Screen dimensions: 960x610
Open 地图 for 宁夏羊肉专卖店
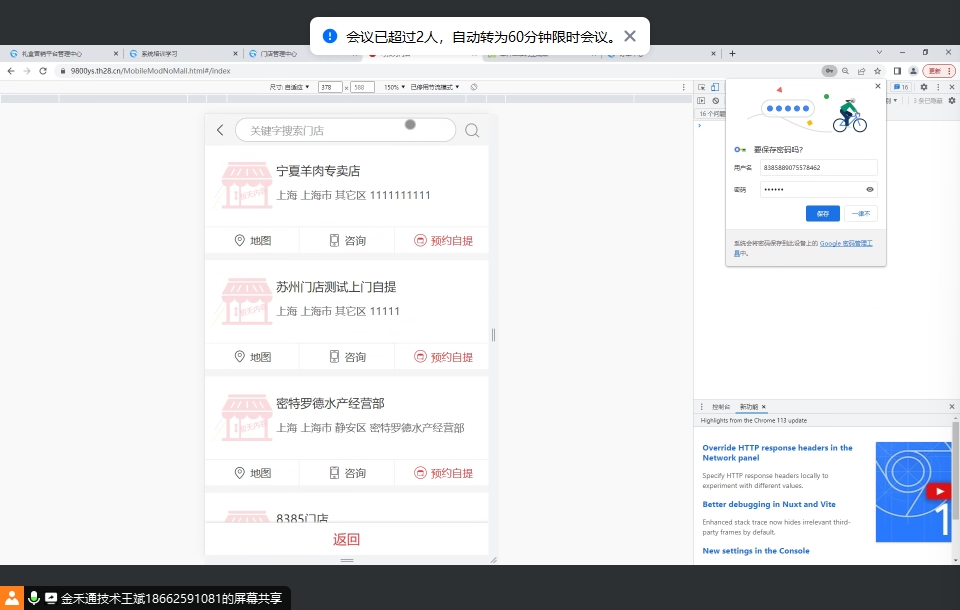click(x=252, y=241)
